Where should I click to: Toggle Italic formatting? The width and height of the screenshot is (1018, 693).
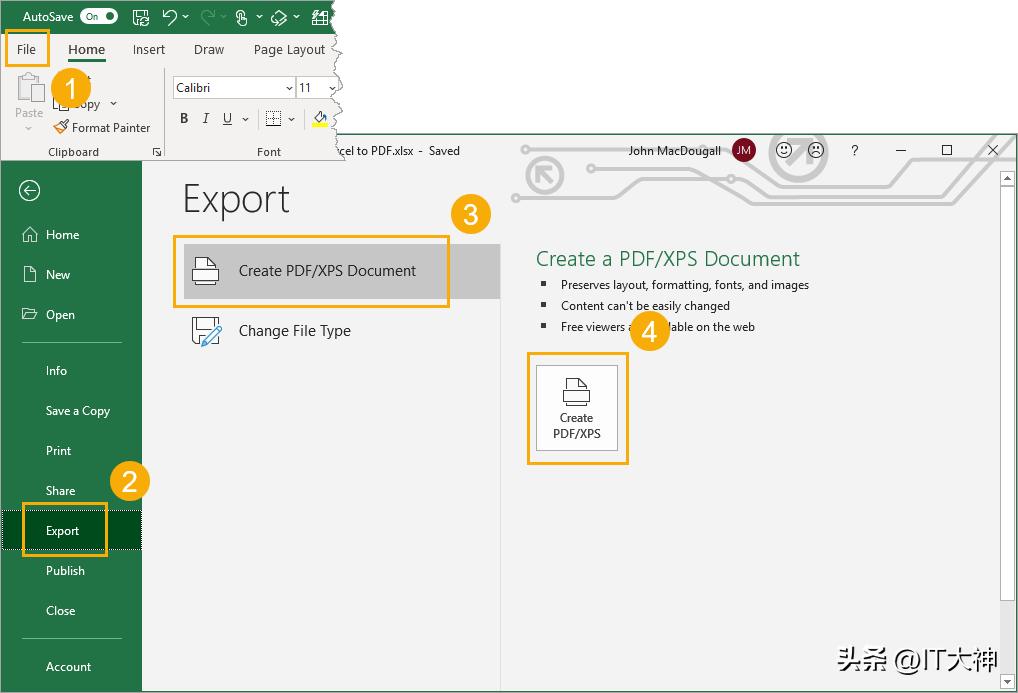pyautogui.click(x=206, y=119)
